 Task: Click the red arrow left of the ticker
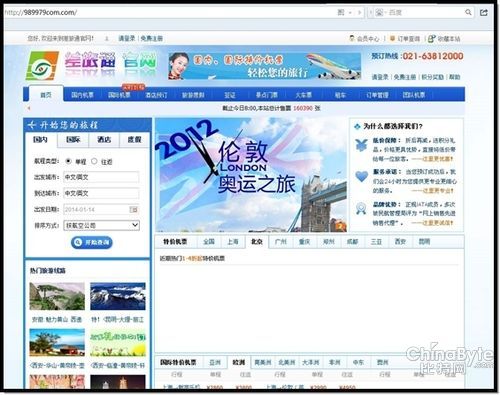(29, 108)
